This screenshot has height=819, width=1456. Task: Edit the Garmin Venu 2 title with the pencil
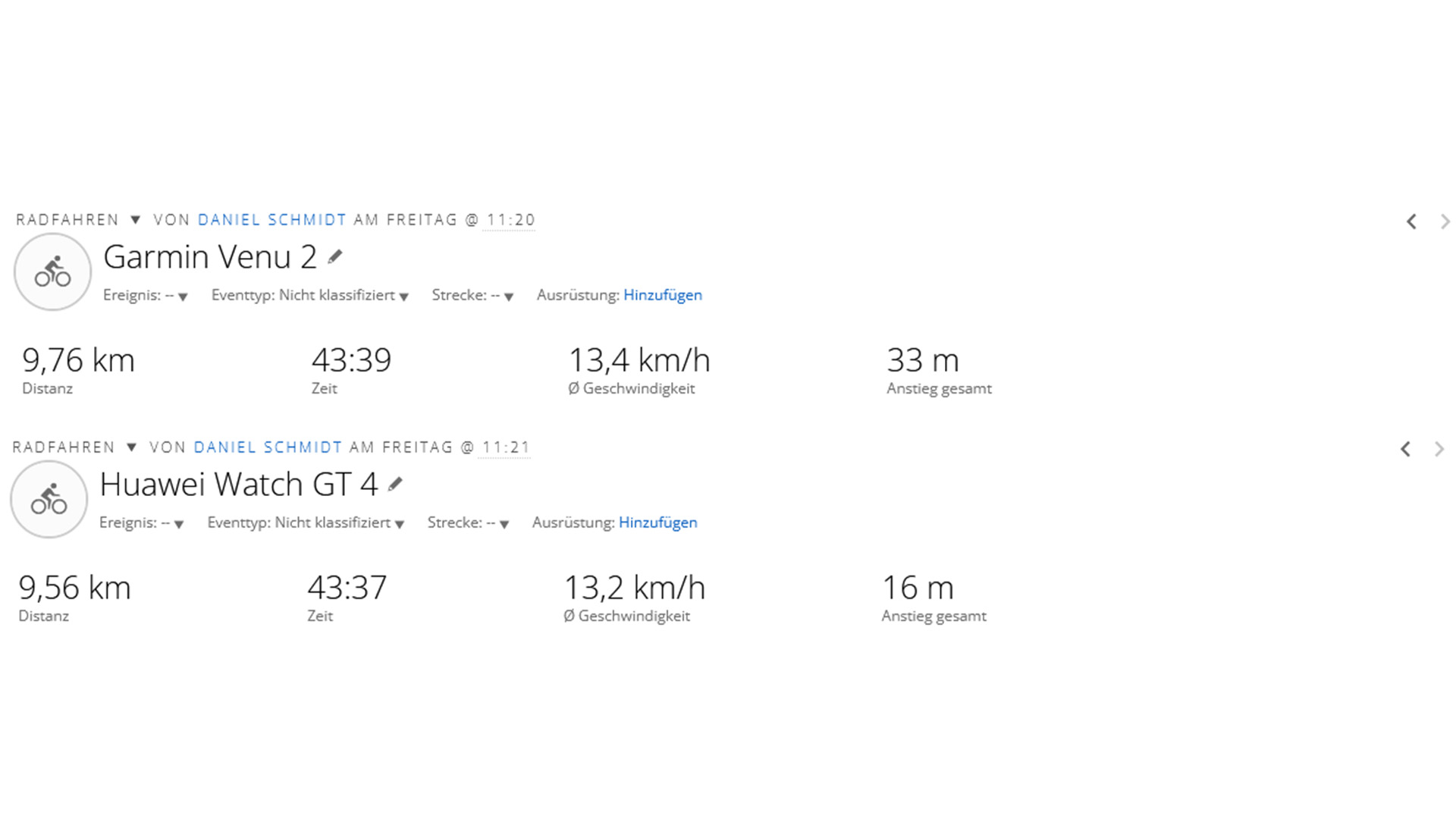pyautogui.click(x=335, y=257)
